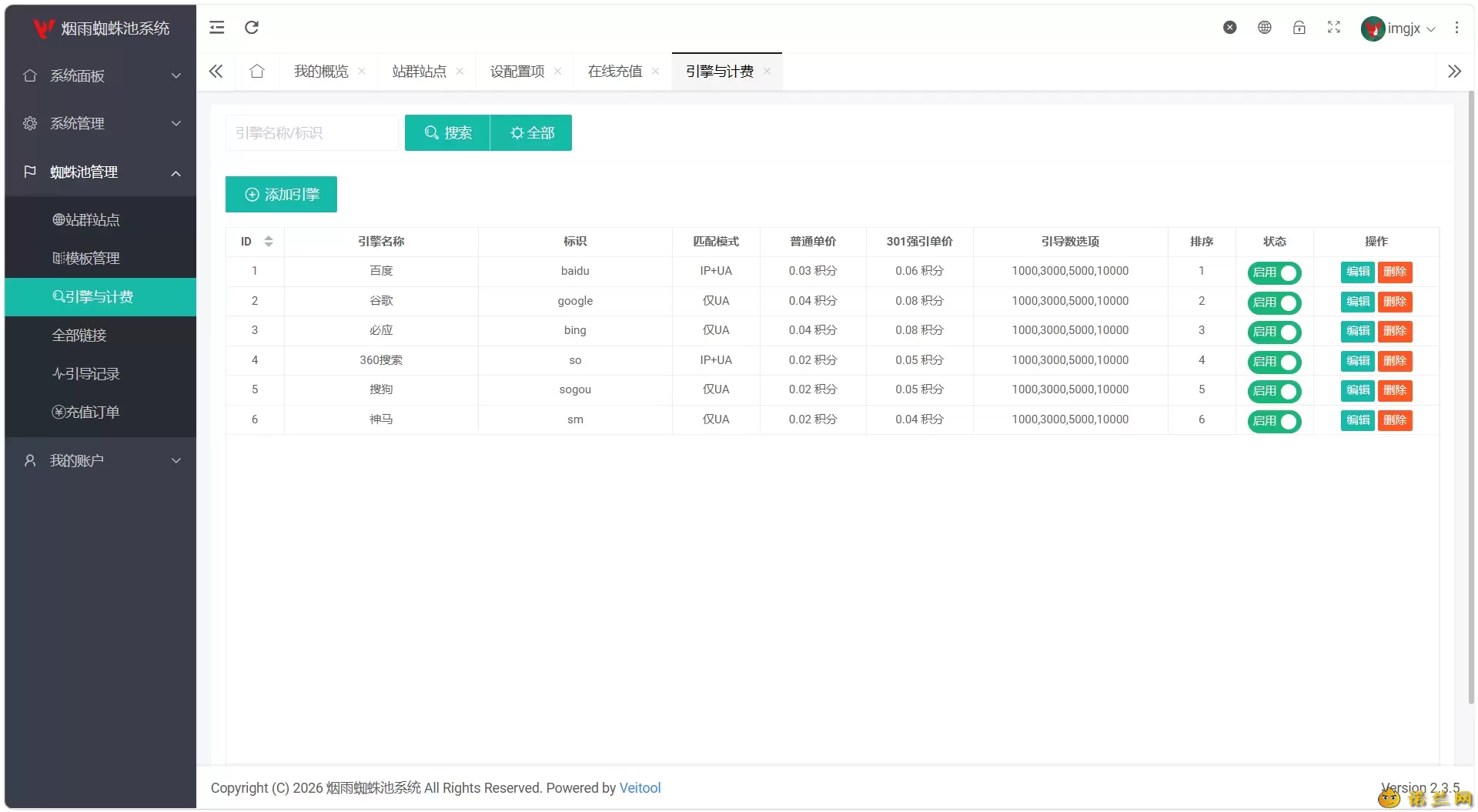1478x812 pixels.
Task: Close the 引擎与计费 tab
Action: [x=767, y=72]
